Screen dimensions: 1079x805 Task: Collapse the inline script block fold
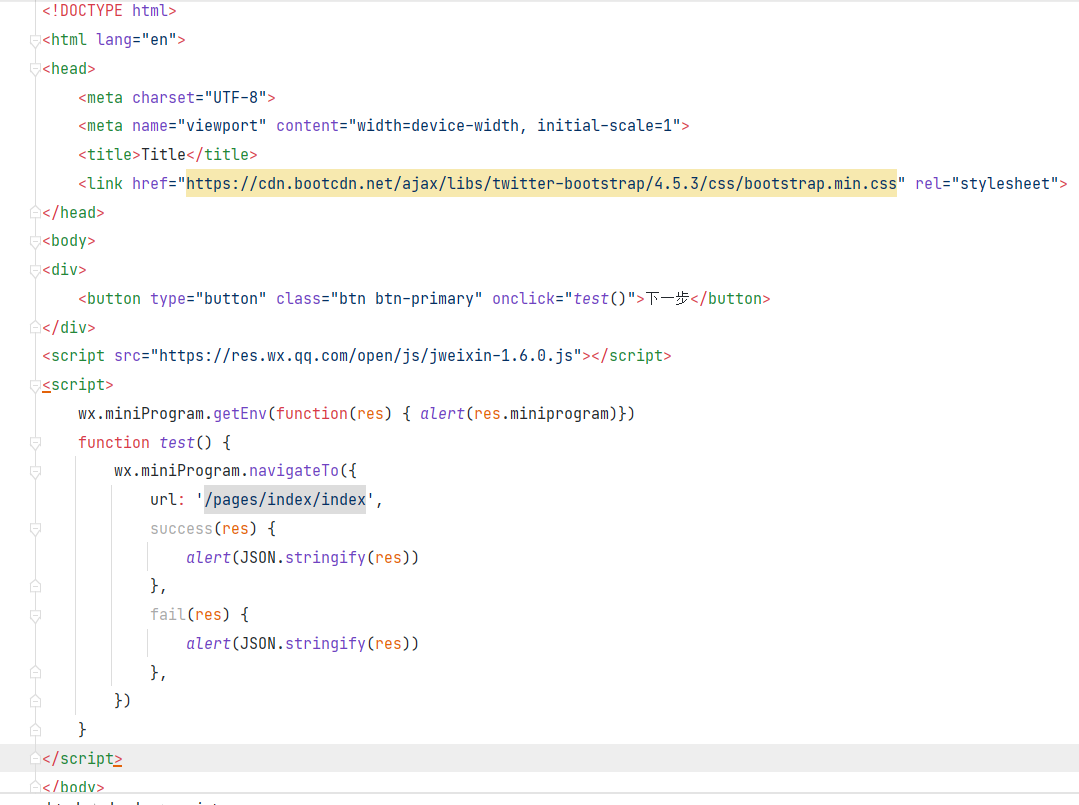(x=35, y=385)
